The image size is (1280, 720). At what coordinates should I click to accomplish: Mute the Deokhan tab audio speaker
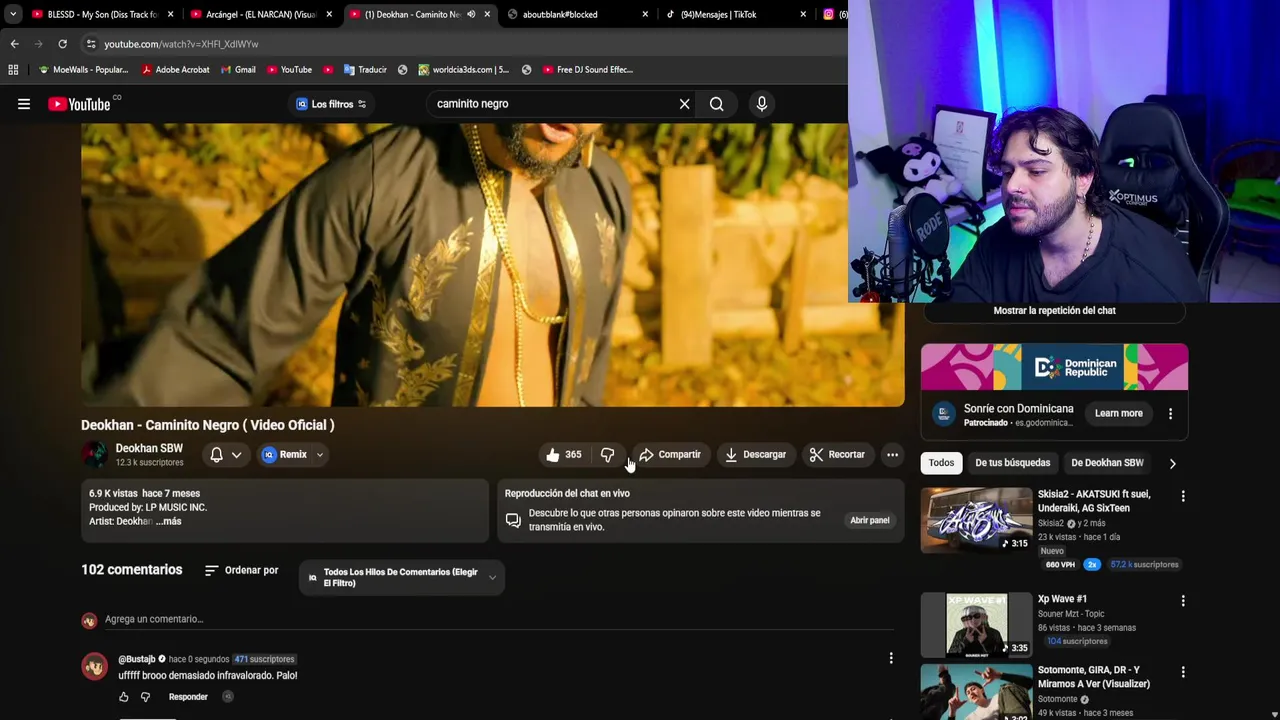pos(471,14)
